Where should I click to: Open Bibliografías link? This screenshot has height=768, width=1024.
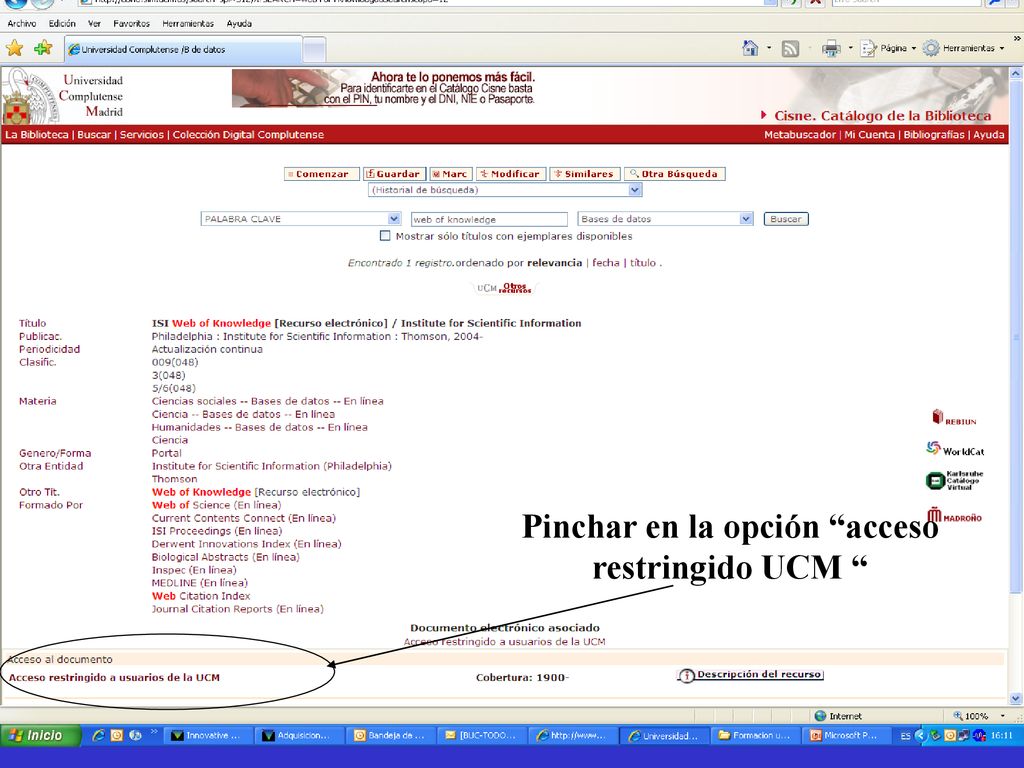[934, 135]
